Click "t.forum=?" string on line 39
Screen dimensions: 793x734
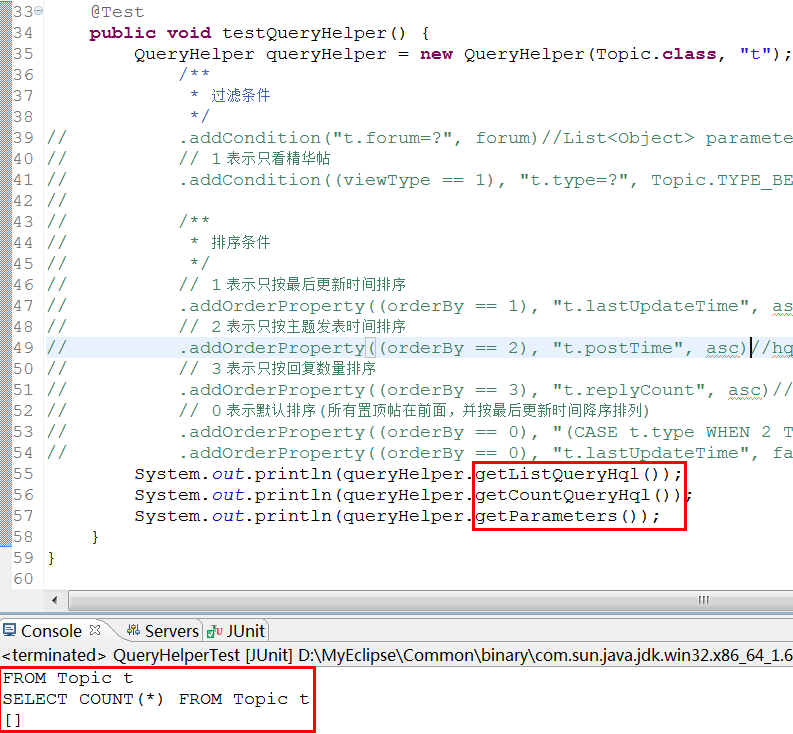point(392,138)
